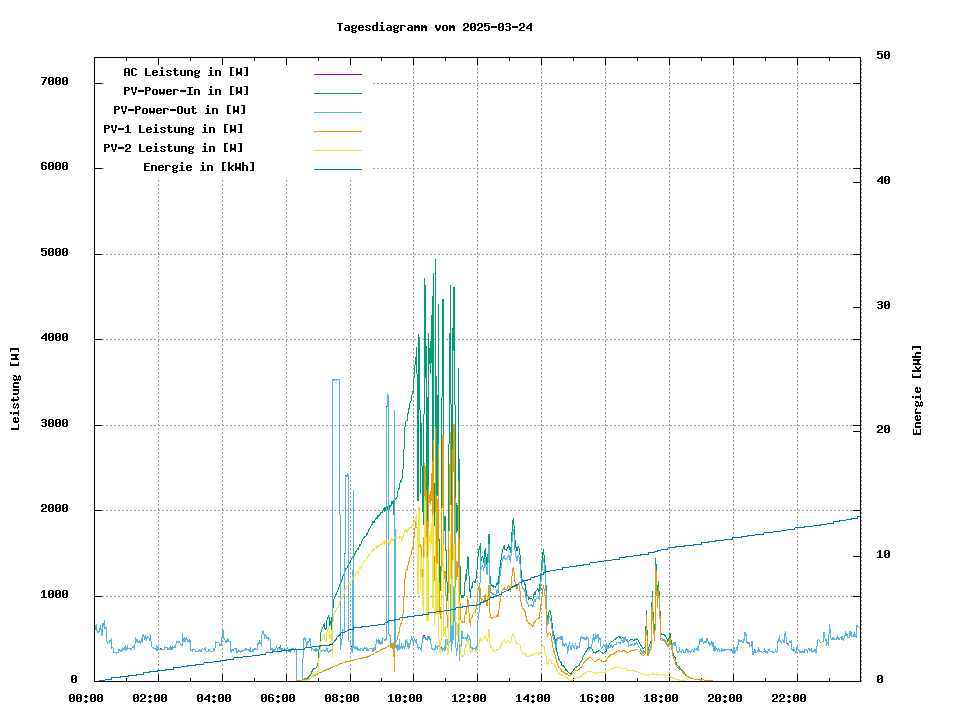Select the AC Leistung legend label
The height and width of the screenshot is (720, 960).
186,72
